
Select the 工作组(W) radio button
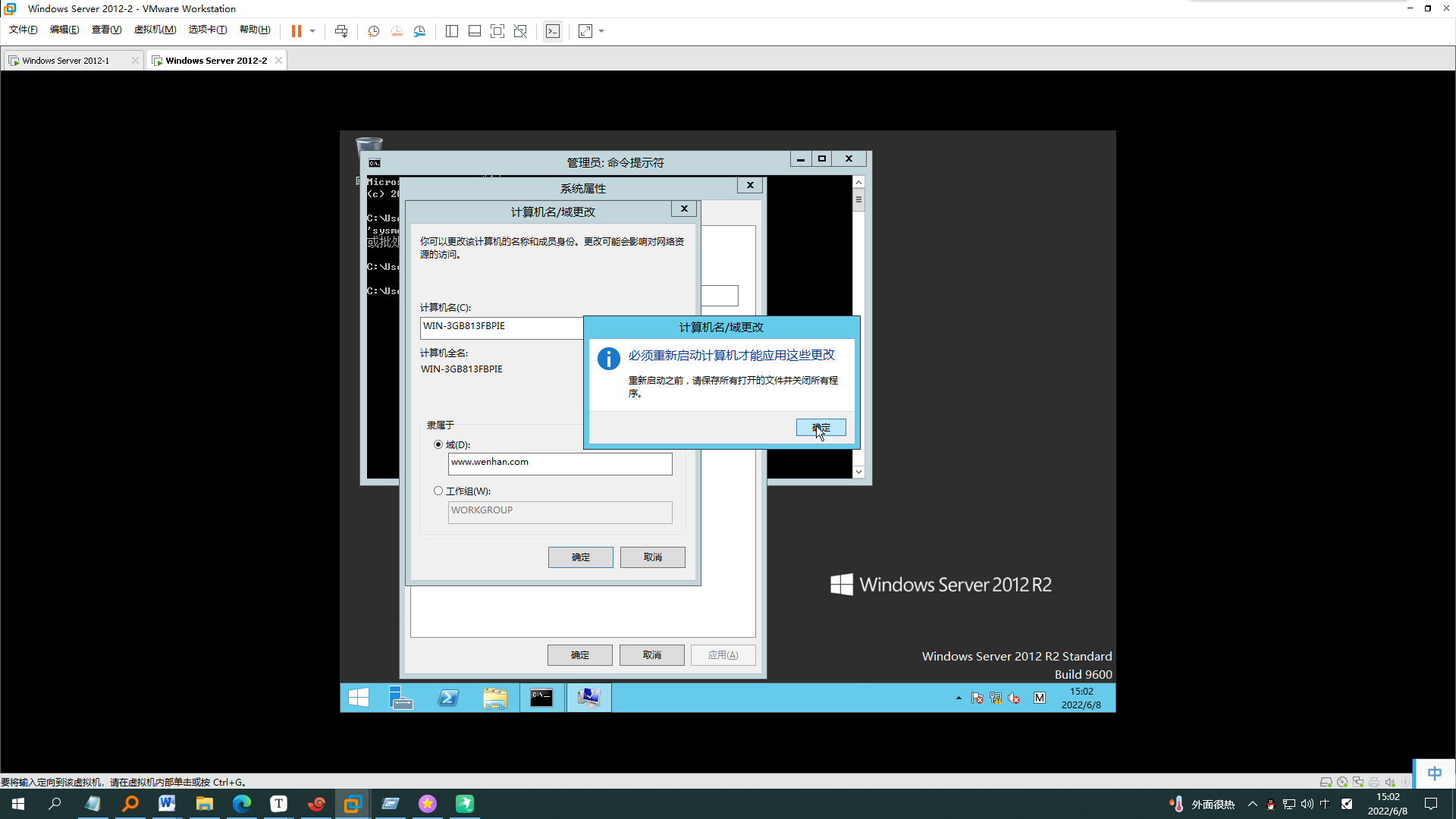tap(438, 491)
